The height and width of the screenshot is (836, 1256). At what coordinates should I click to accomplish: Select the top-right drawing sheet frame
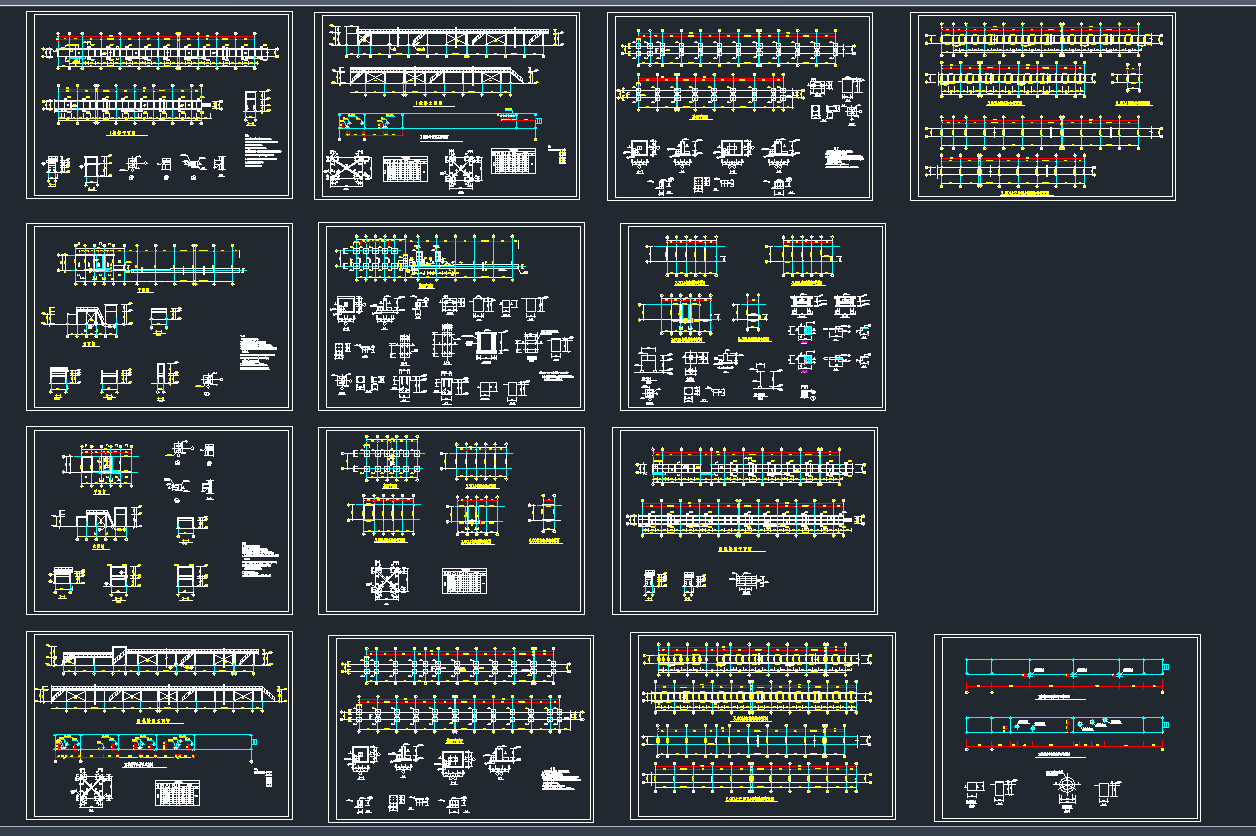pyautogui.click(x=1042, y=106)
